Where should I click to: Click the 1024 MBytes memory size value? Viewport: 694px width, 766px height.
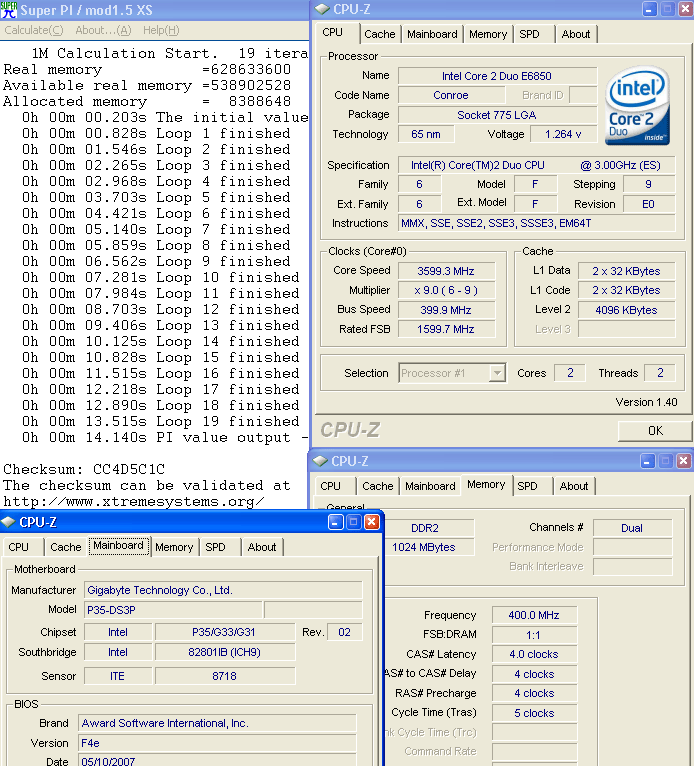tap(429, 547)
